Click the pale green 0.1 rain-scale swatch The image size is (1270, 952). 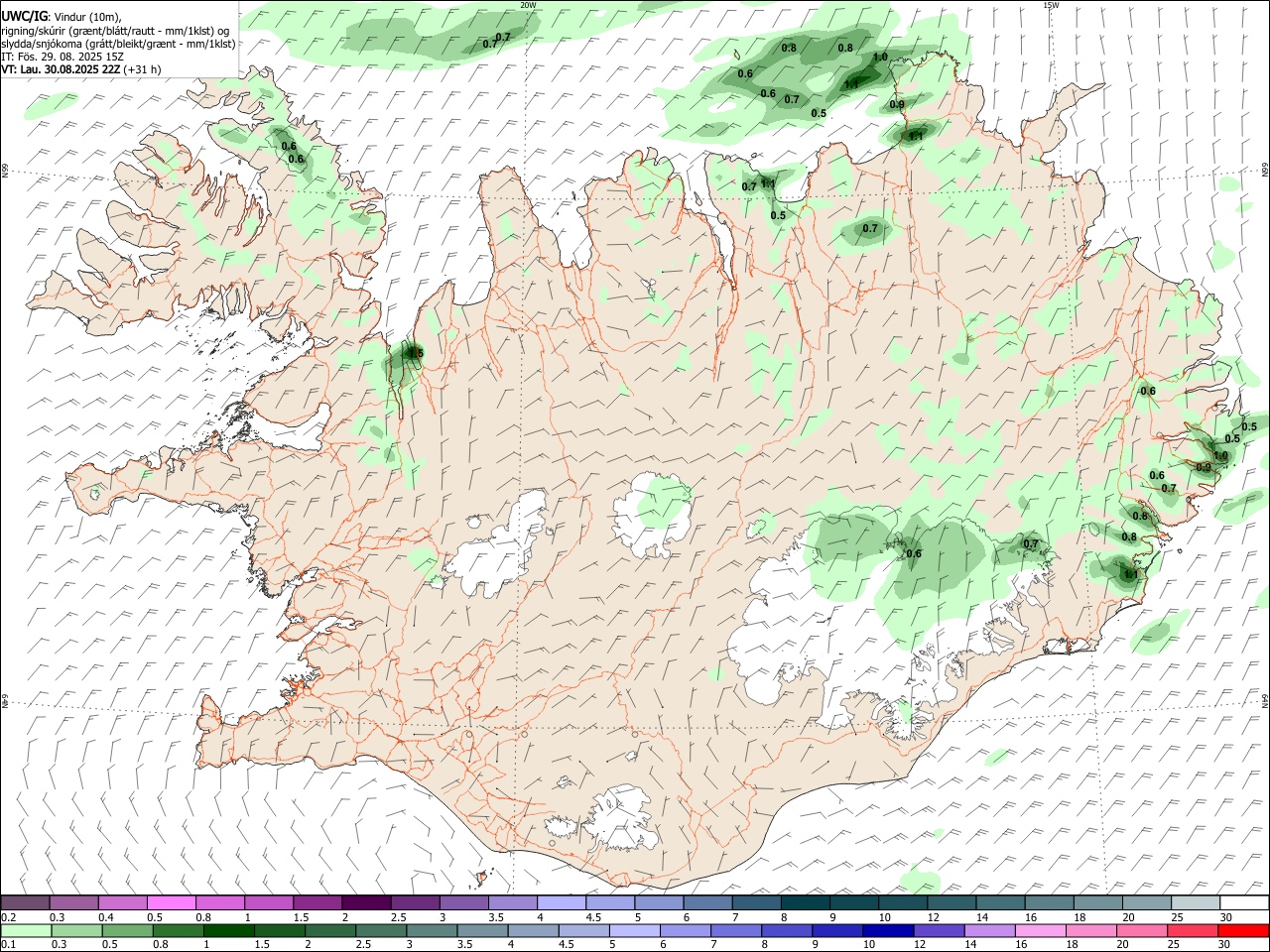click(x=26, y=931)
